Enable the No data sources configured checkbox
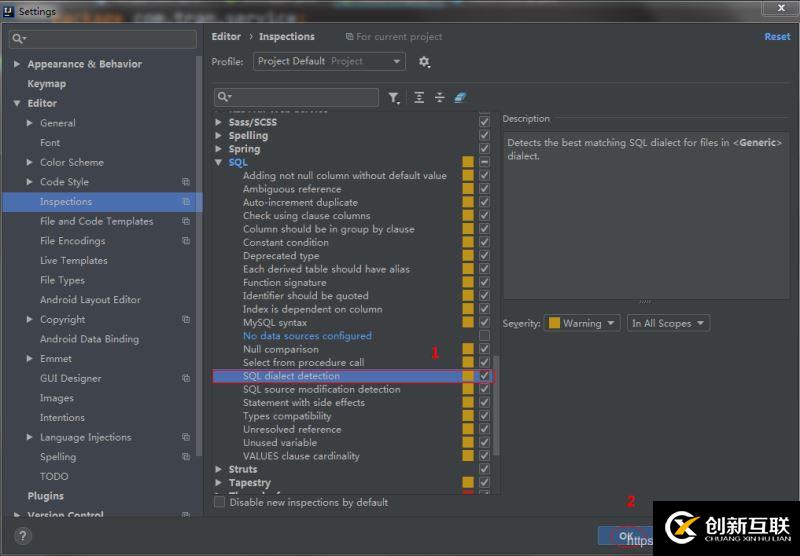 pyautogui.click(x=484, y=336)
